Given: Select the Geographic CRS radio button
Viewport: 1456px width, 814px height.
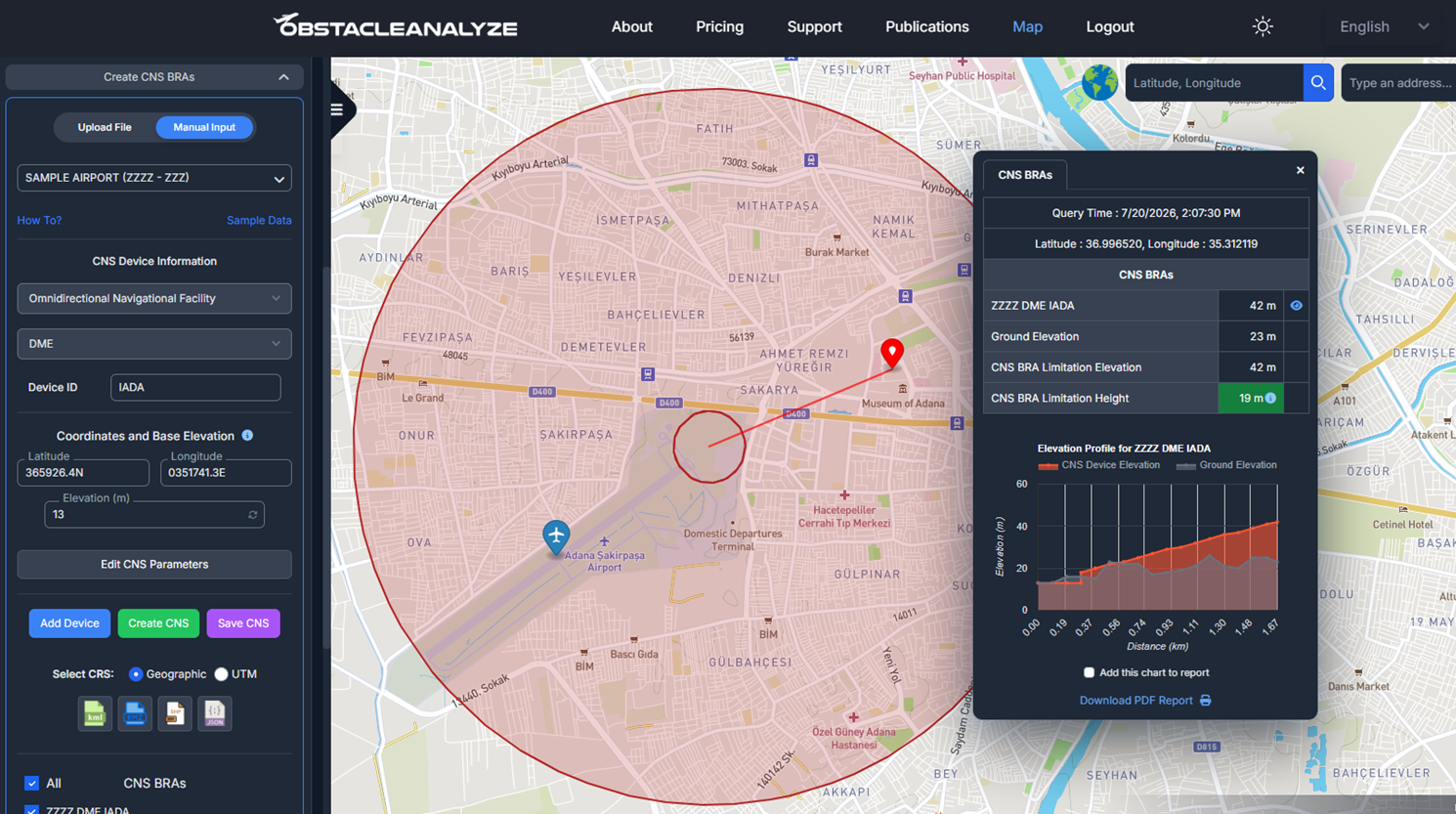Looking at the screenshot, I should tap(136, 674).
